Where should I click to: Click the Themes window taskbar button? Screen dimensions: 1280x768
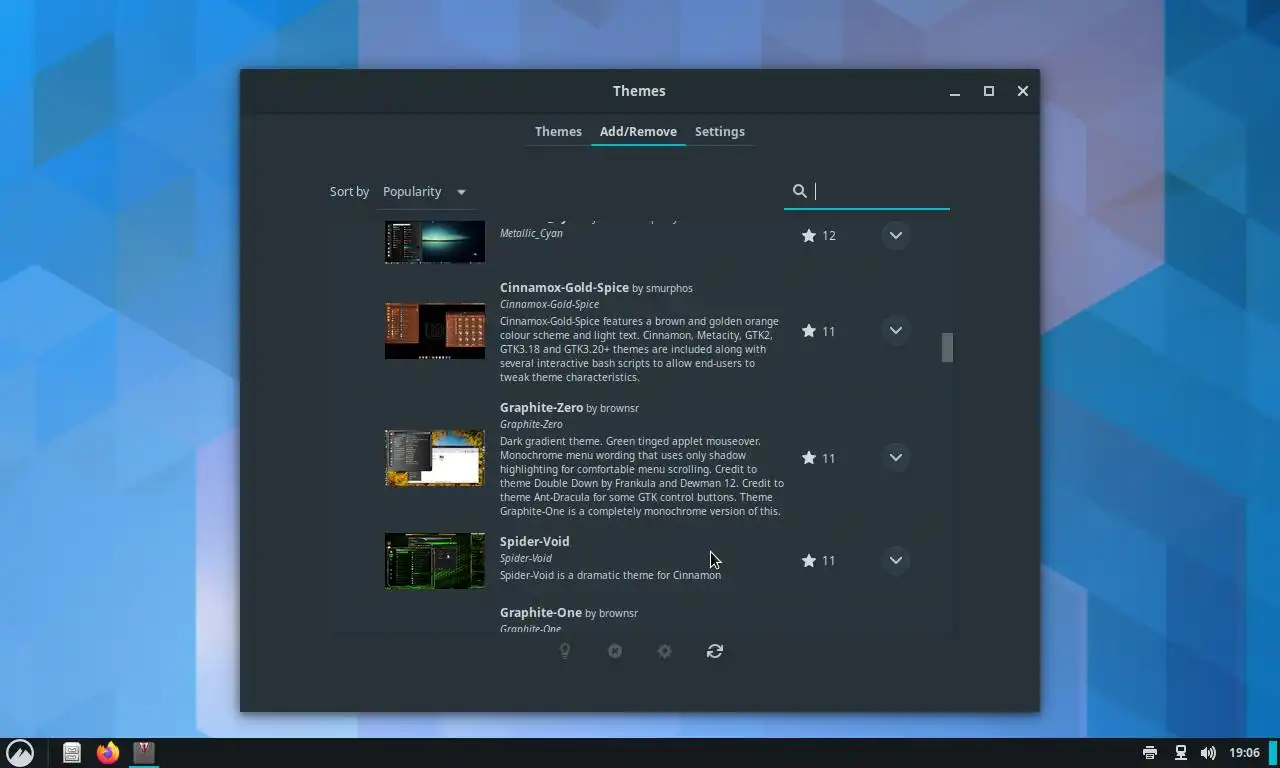tap(144, 753)
